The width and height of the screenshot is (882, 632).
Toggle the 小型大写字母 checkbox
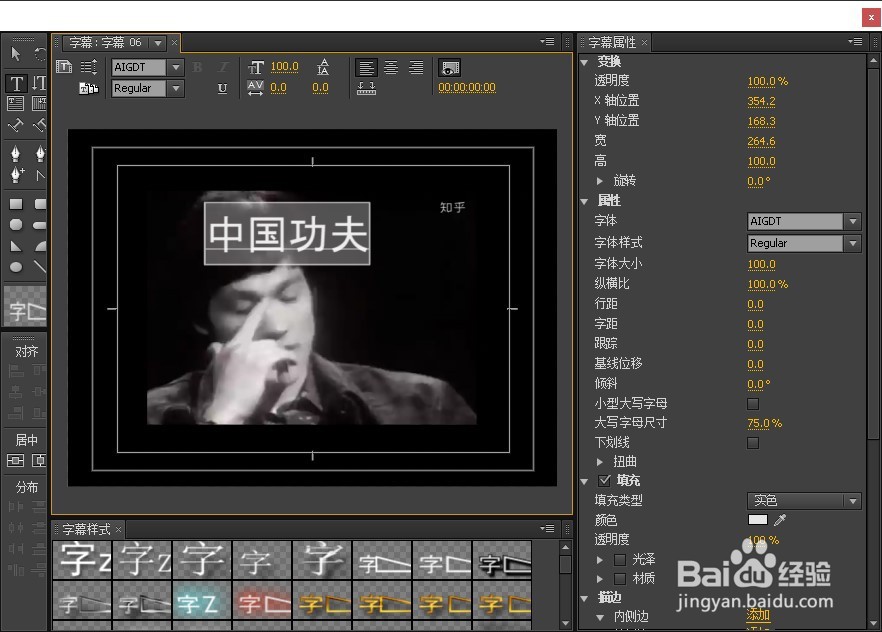click(x=753, y=404)
